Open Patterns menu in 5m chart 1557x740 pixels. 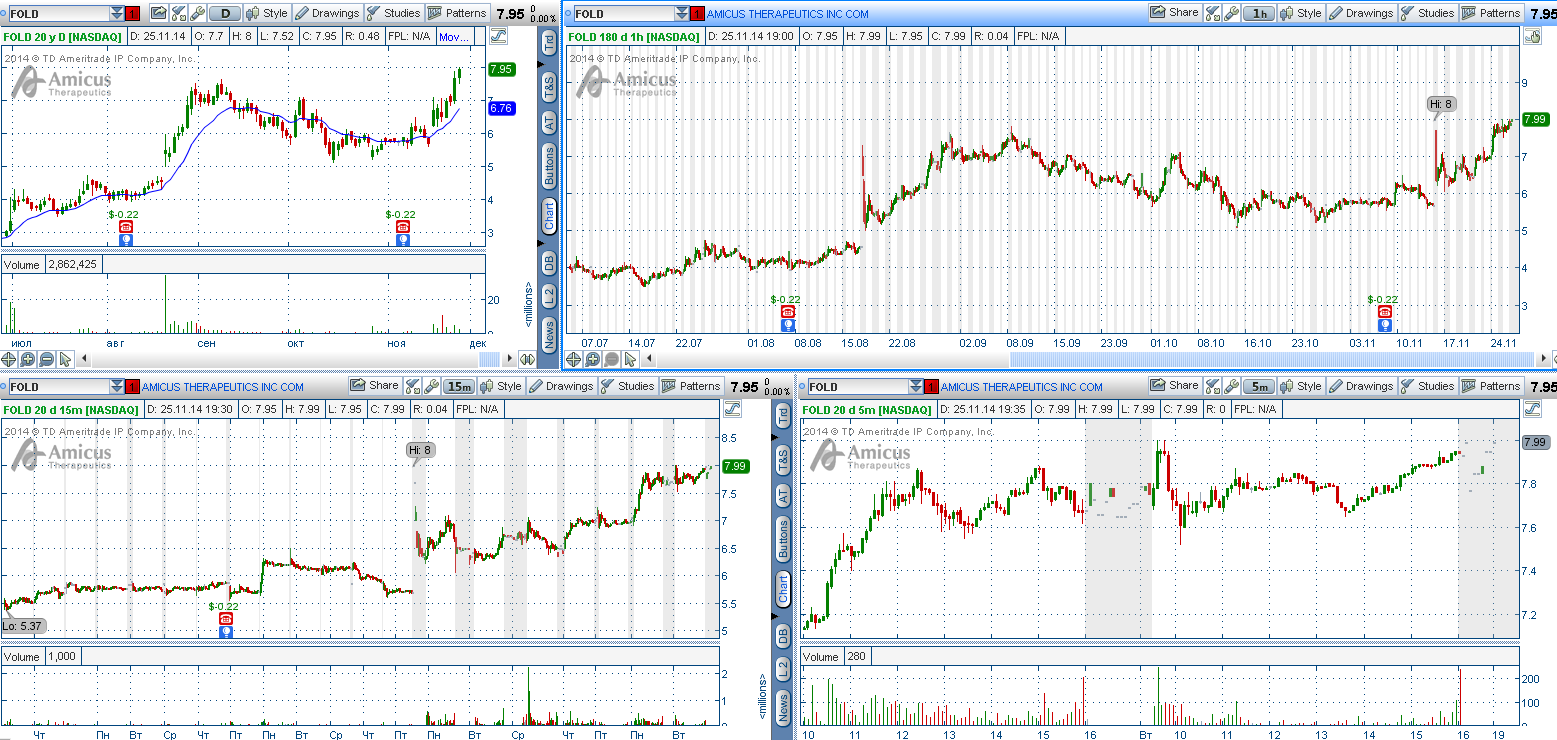click(1490, 386)
